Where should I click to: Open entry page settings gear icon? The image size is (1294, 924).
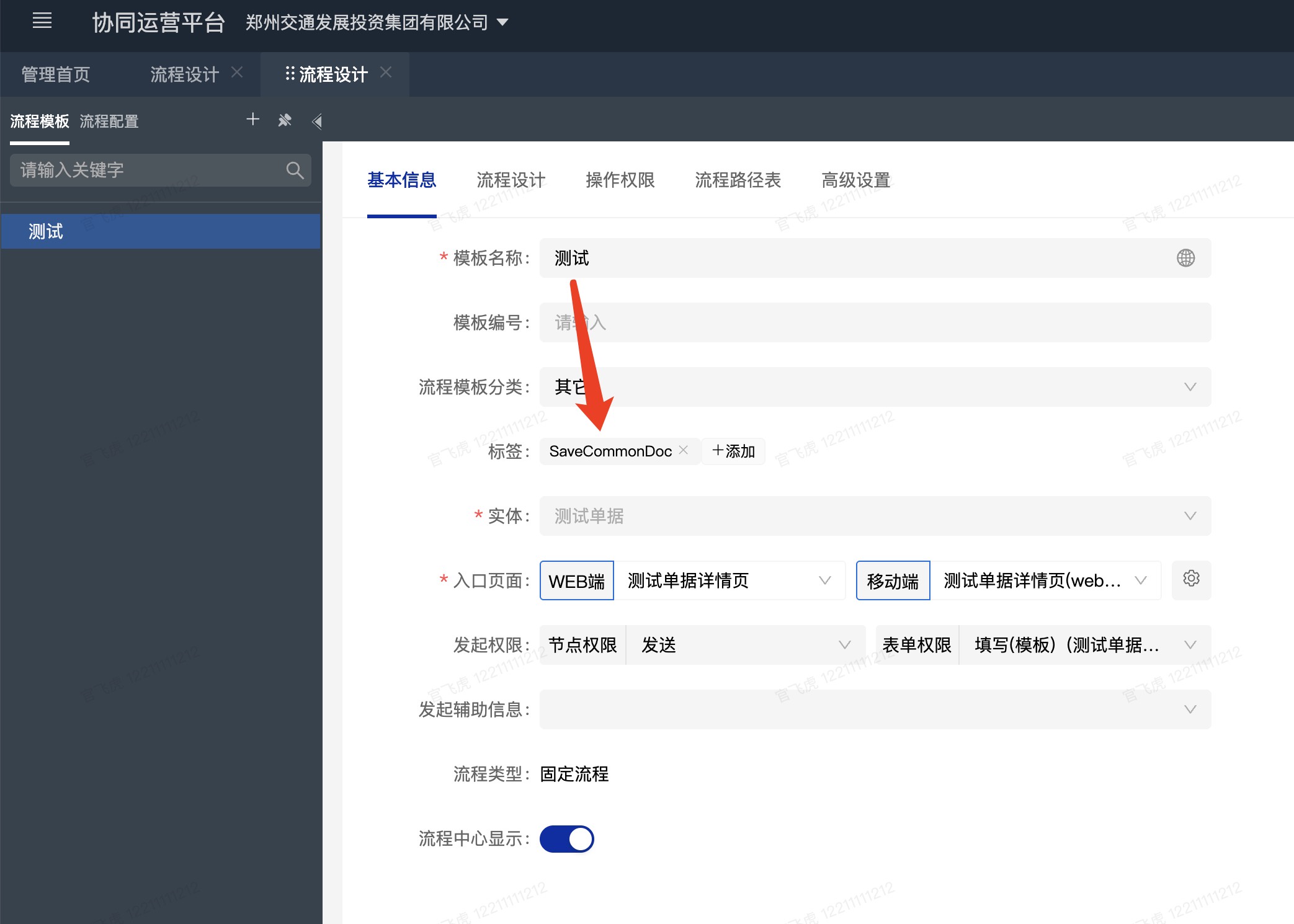click(x=1191, y=579)
